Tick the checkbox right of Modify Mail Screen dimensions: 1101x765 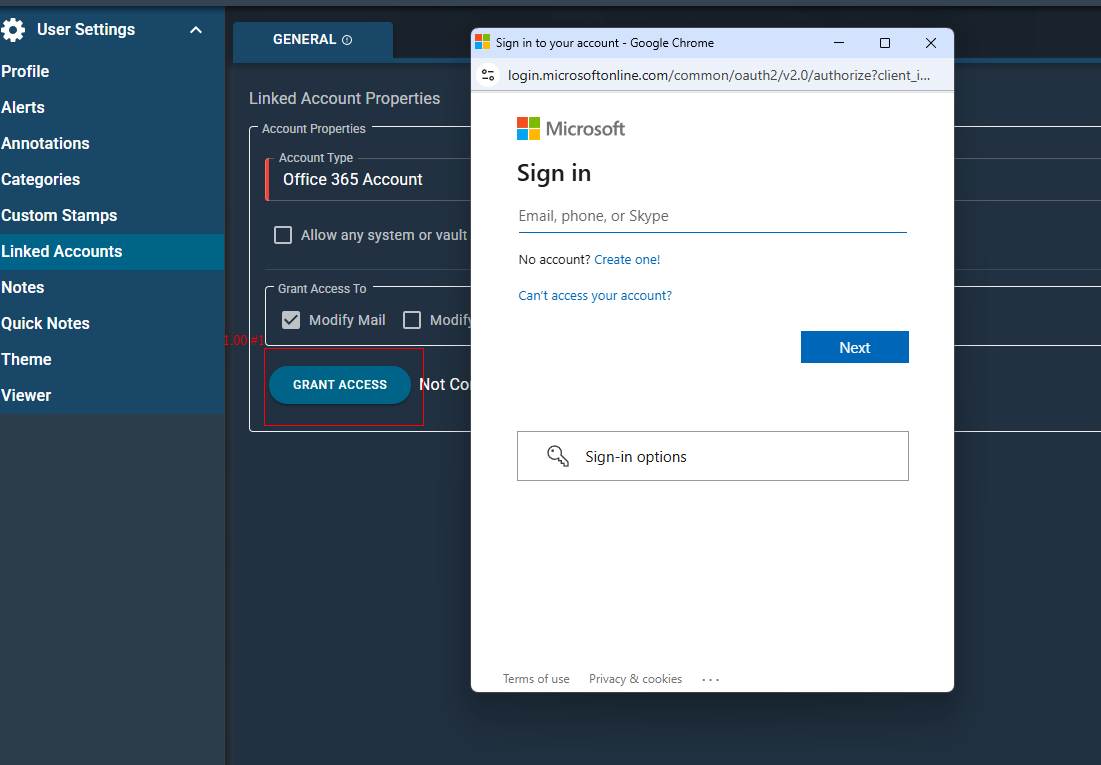pyautogui.click(x=412, y=320)
